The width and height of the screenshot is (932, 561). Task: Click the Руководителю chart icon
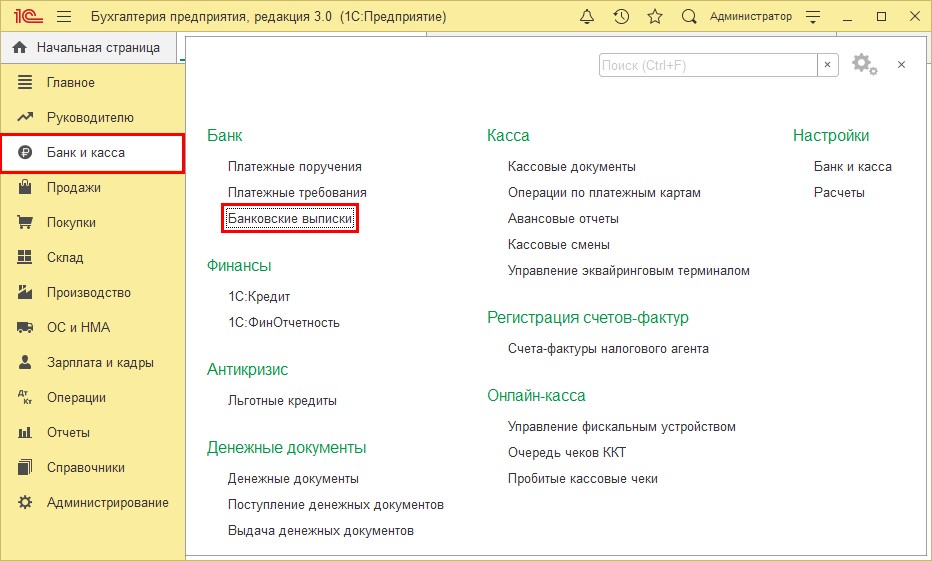click(x=25, y=117)
